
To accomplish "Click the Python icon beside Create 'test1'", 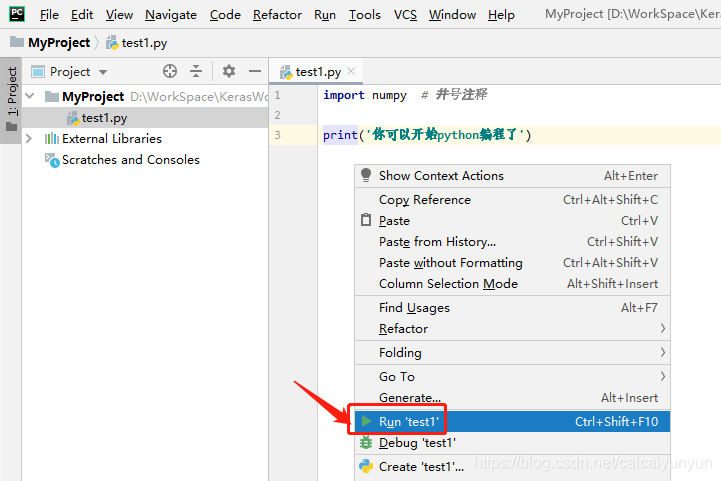I will click(x=366, y=466).
